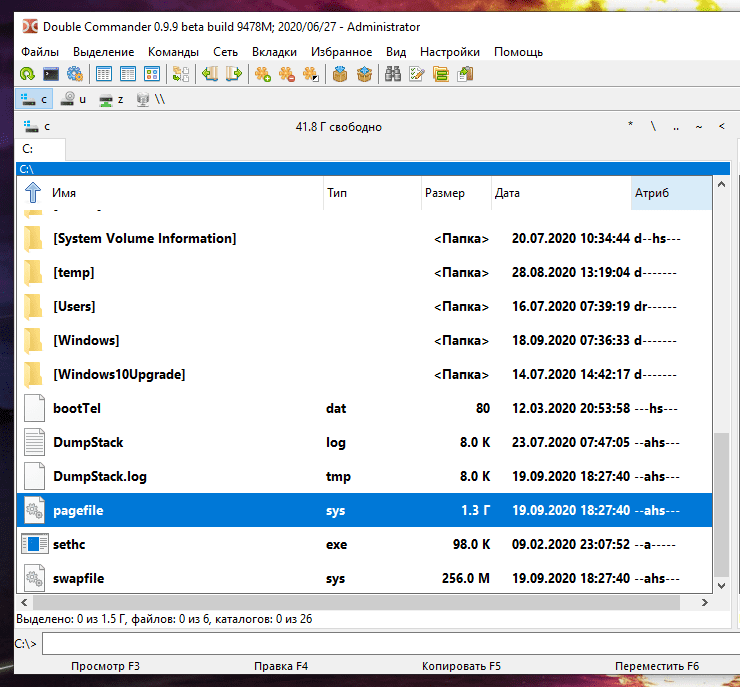Open the Настройки menu
This screenshot has width=740, height=687.
450,52
